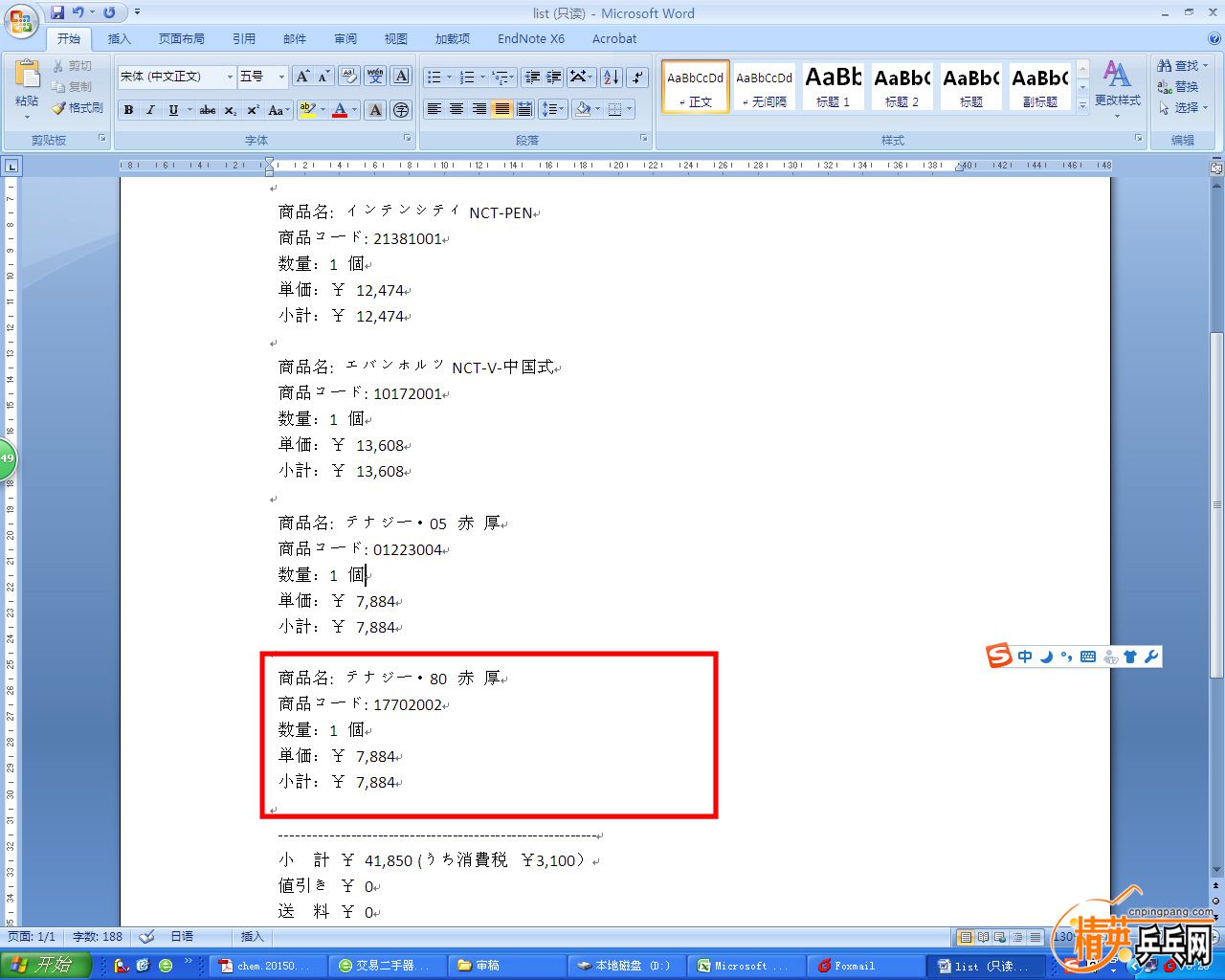Open Asian layout text options

[581, 77]
